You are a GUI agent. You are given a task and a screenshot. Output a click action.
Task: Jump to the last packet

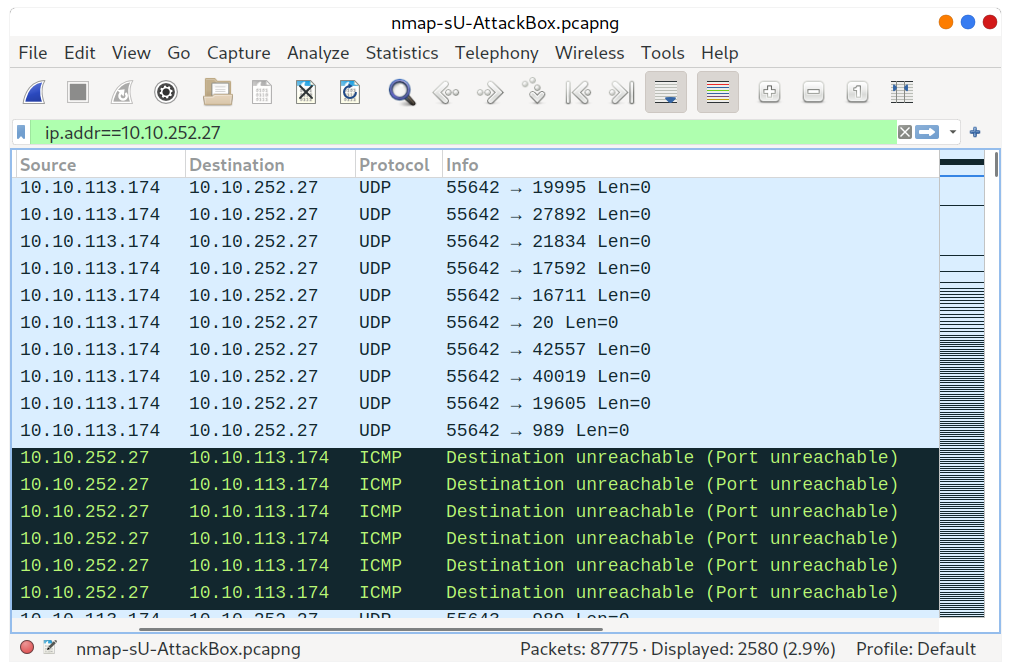(622, 93)
